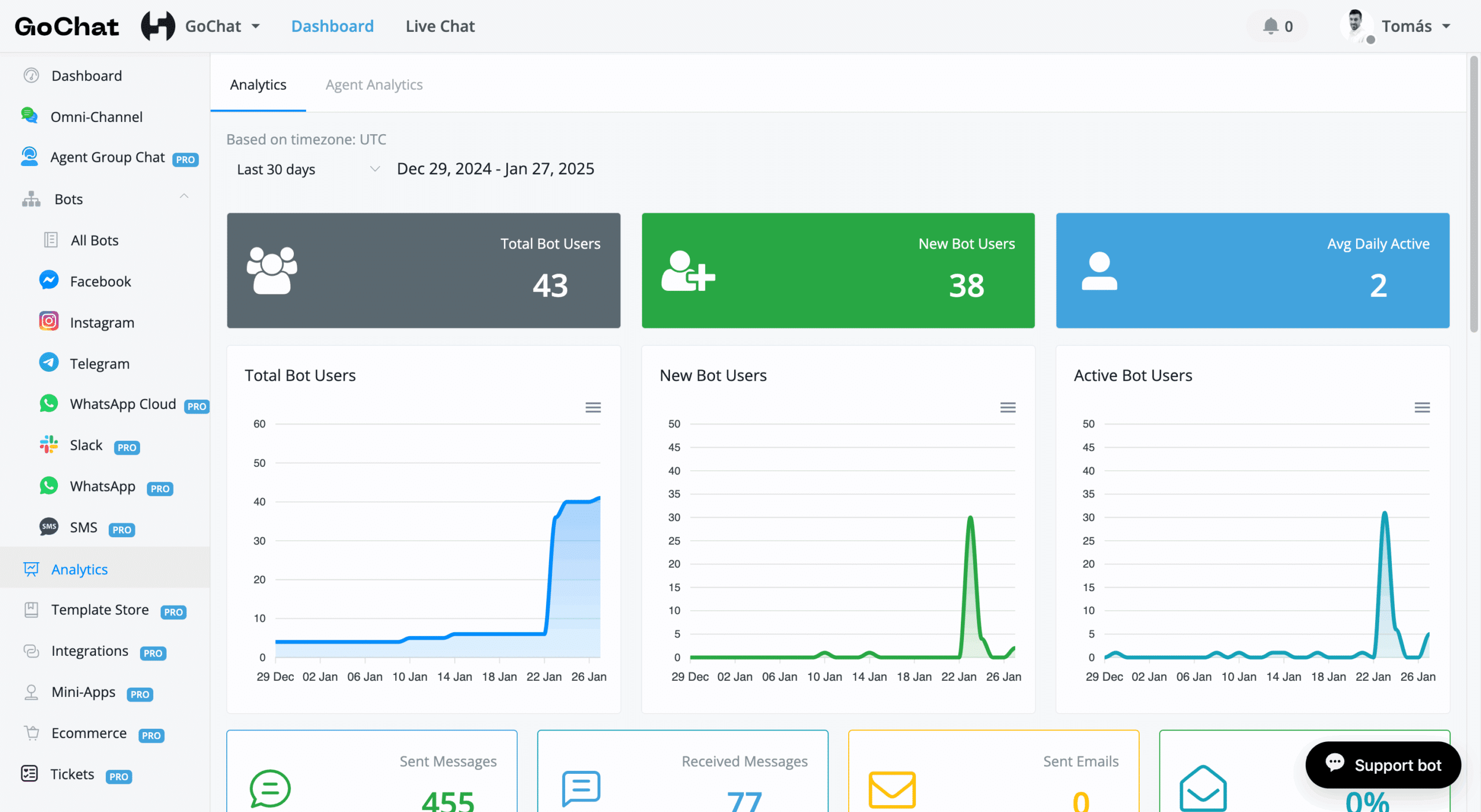Screen dimensions: 1481x812
Task: Expand the GoChat workspace dropdown
Action: [x=223, y=26]
